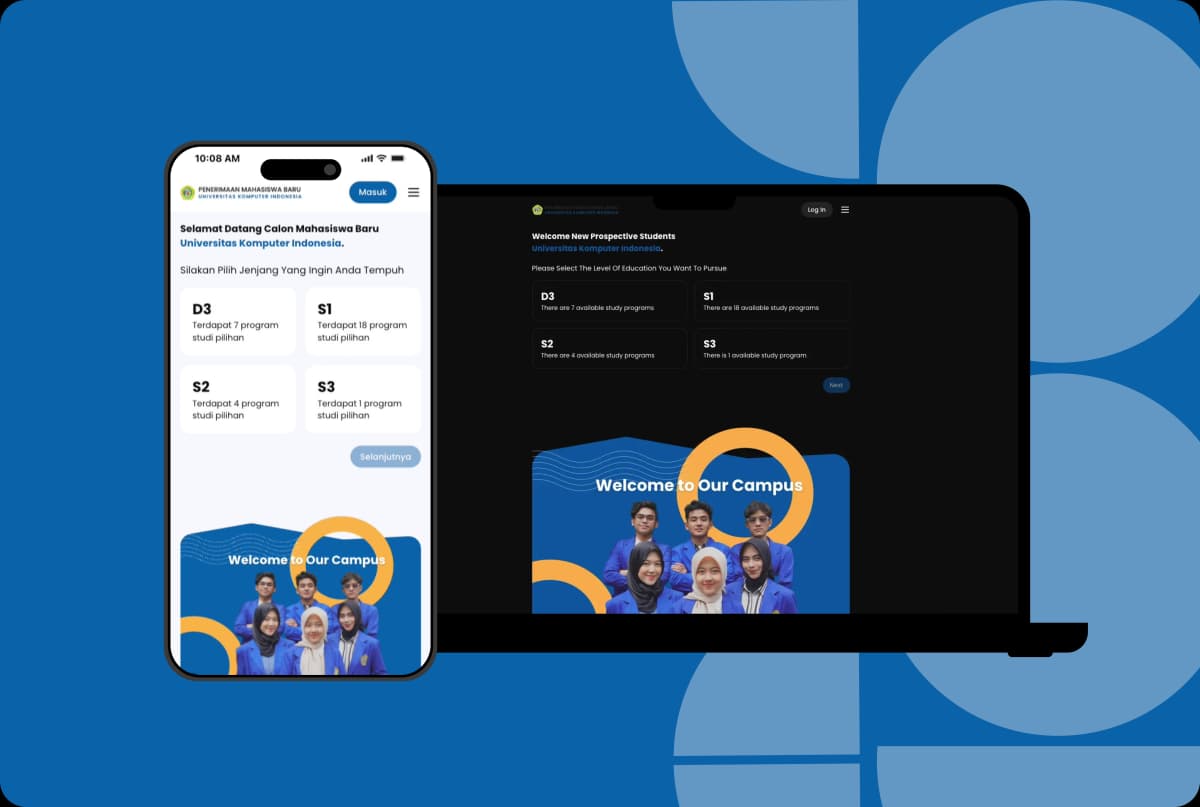Tap the Selanjutnya button
Screen dimensions: 1200x807
(x=385, y=457)
